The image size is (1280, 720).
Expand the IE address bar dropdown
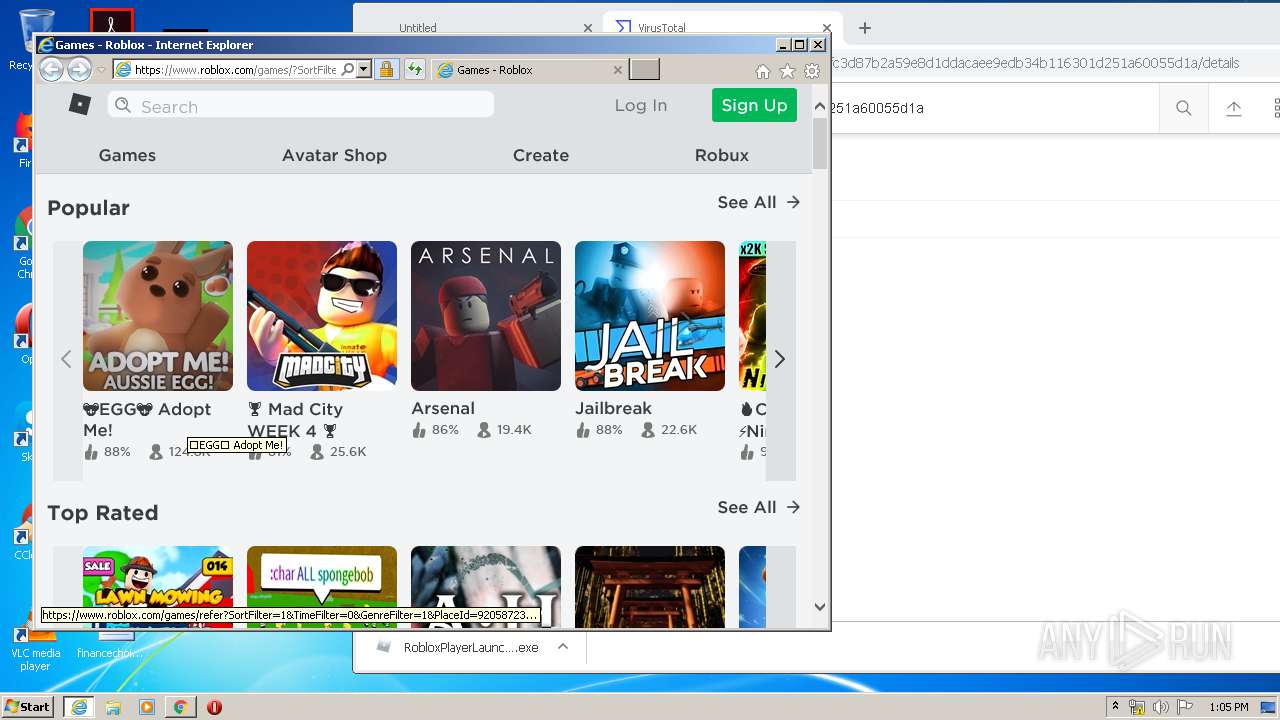coord(364,69)
